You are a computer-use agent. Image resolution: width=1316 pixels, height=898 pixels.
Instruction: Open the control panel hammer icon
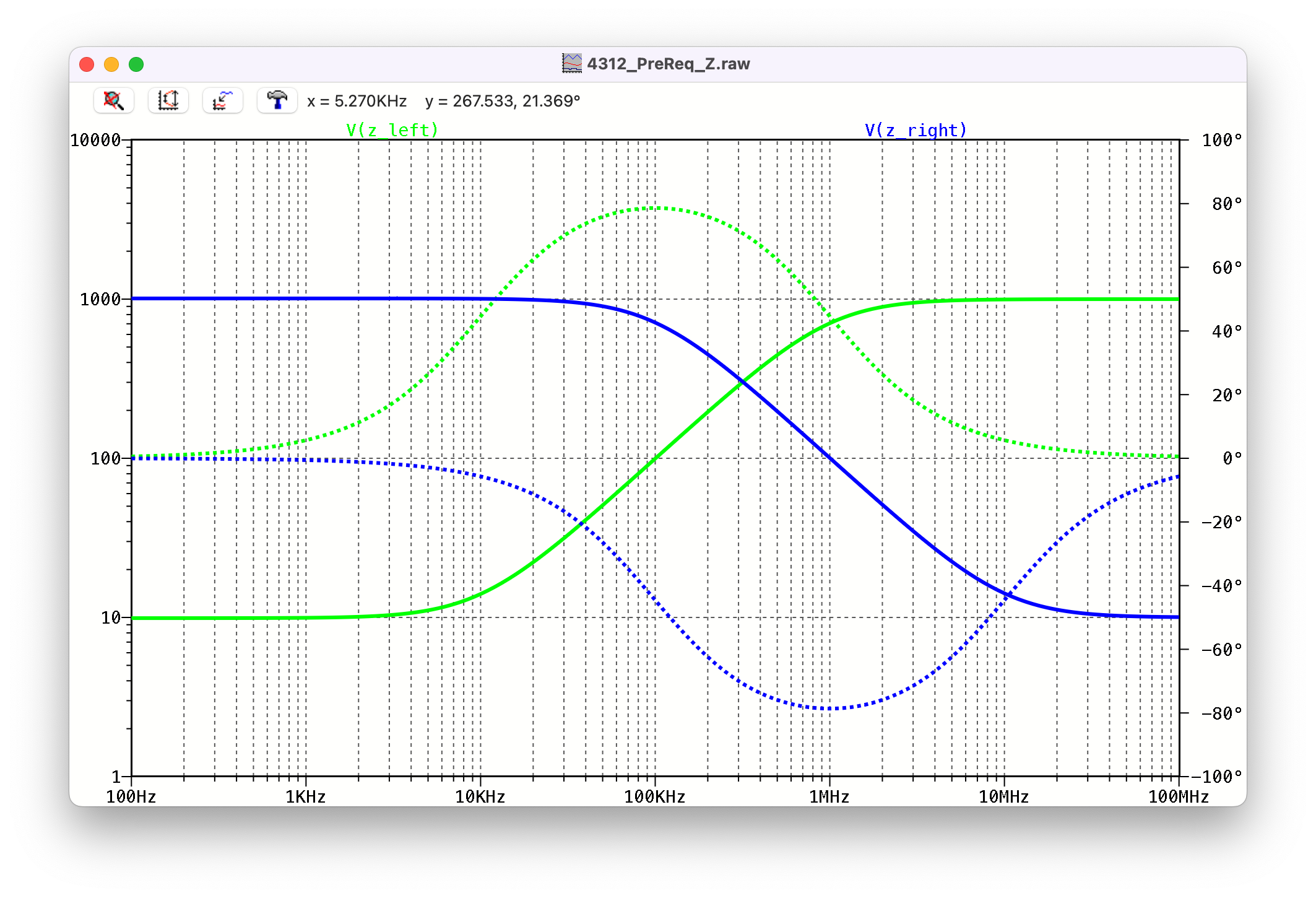coord(277,100)
